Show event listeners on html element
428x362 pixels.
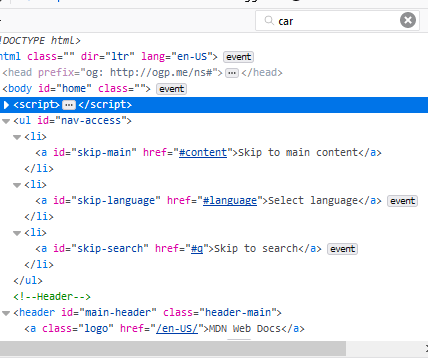click(x=238, y=57)
